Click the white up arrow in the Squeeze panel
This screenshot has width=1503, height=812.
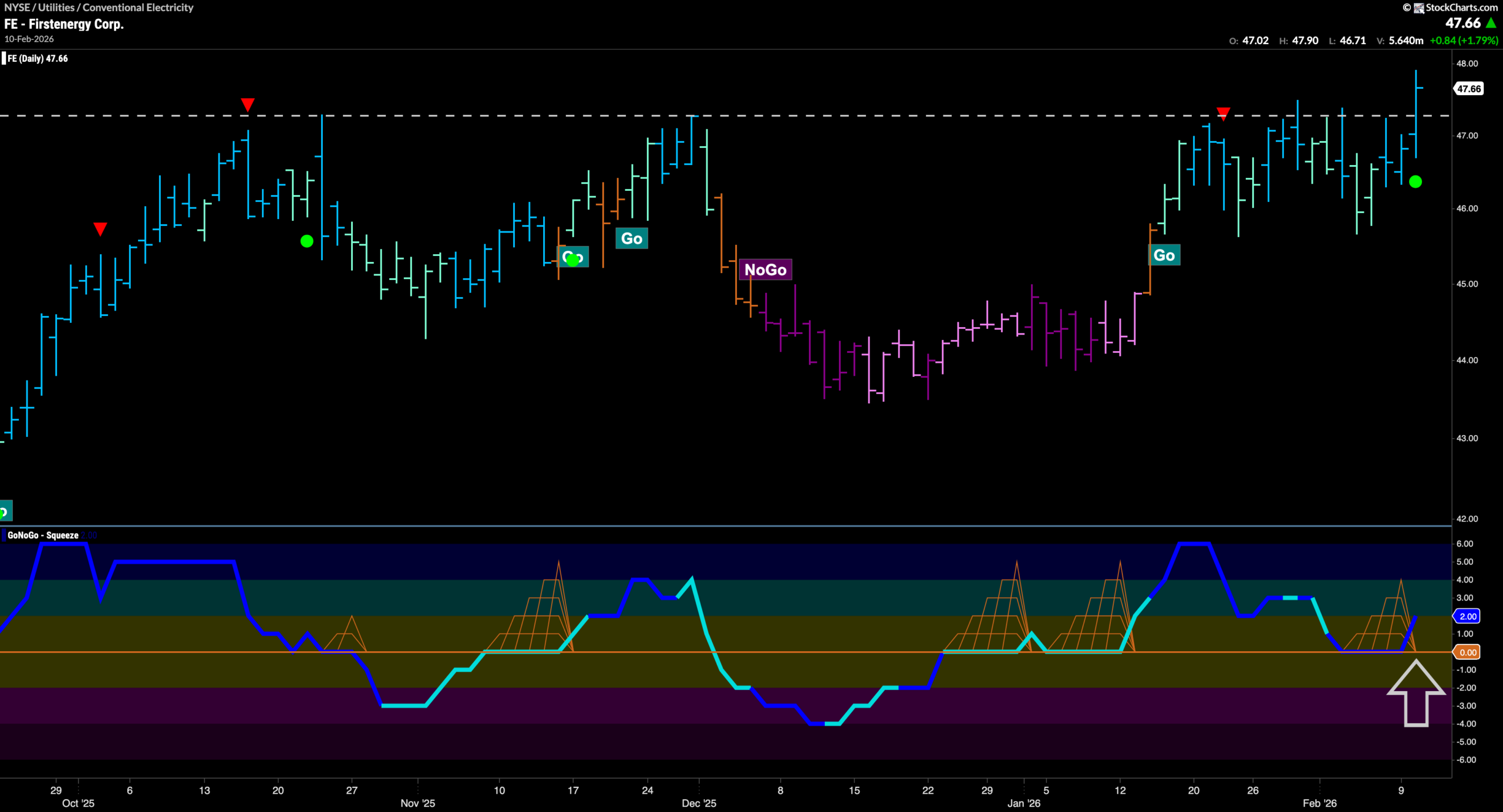pos(1416,693)
